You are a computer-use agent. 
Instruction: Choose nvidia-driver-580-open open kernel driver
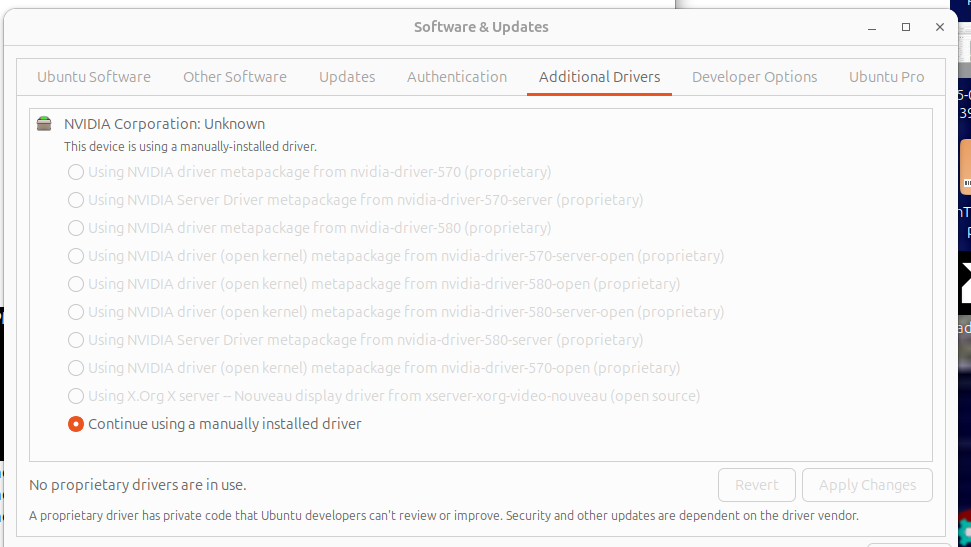(x=76, y=284)
